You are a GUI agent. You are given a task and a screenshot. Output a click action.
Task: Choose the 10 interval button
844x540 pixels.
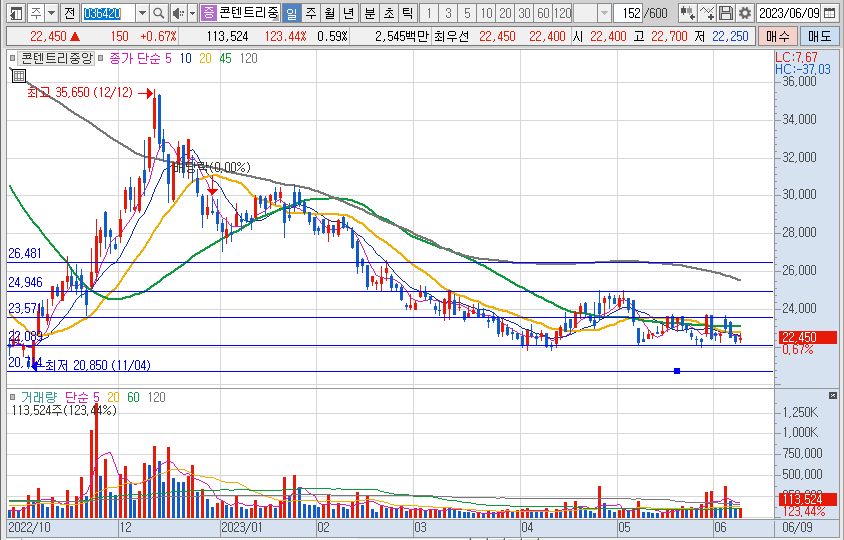pos(486,13)
